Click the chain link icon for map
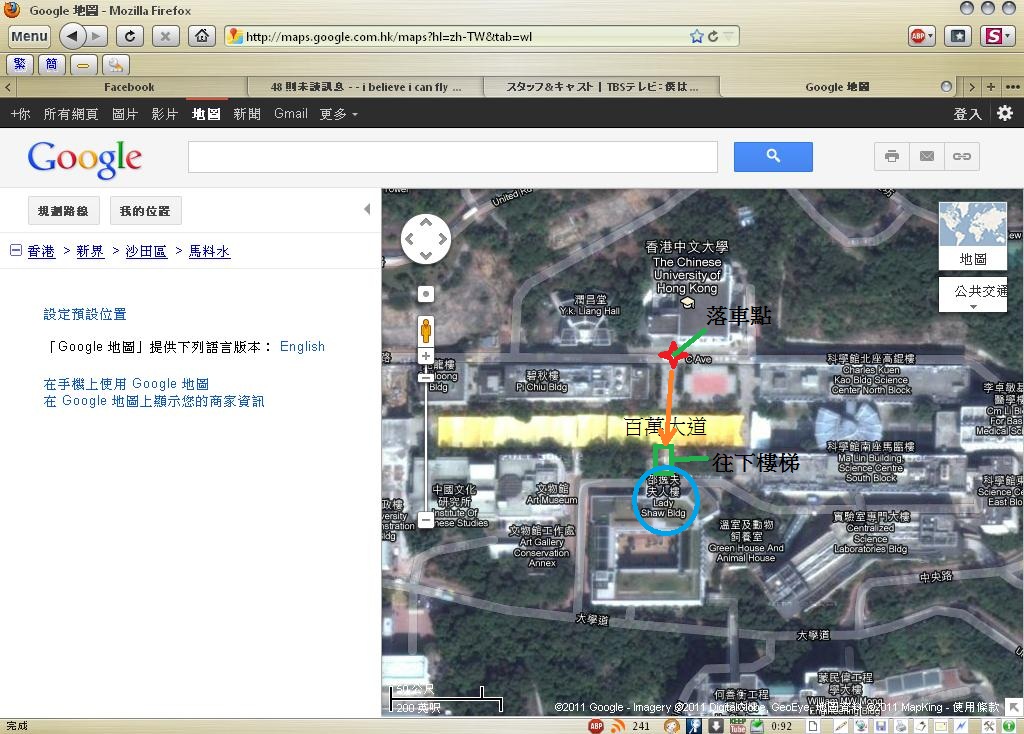The width and height of the screenshot is (1024, 734). 961,157
